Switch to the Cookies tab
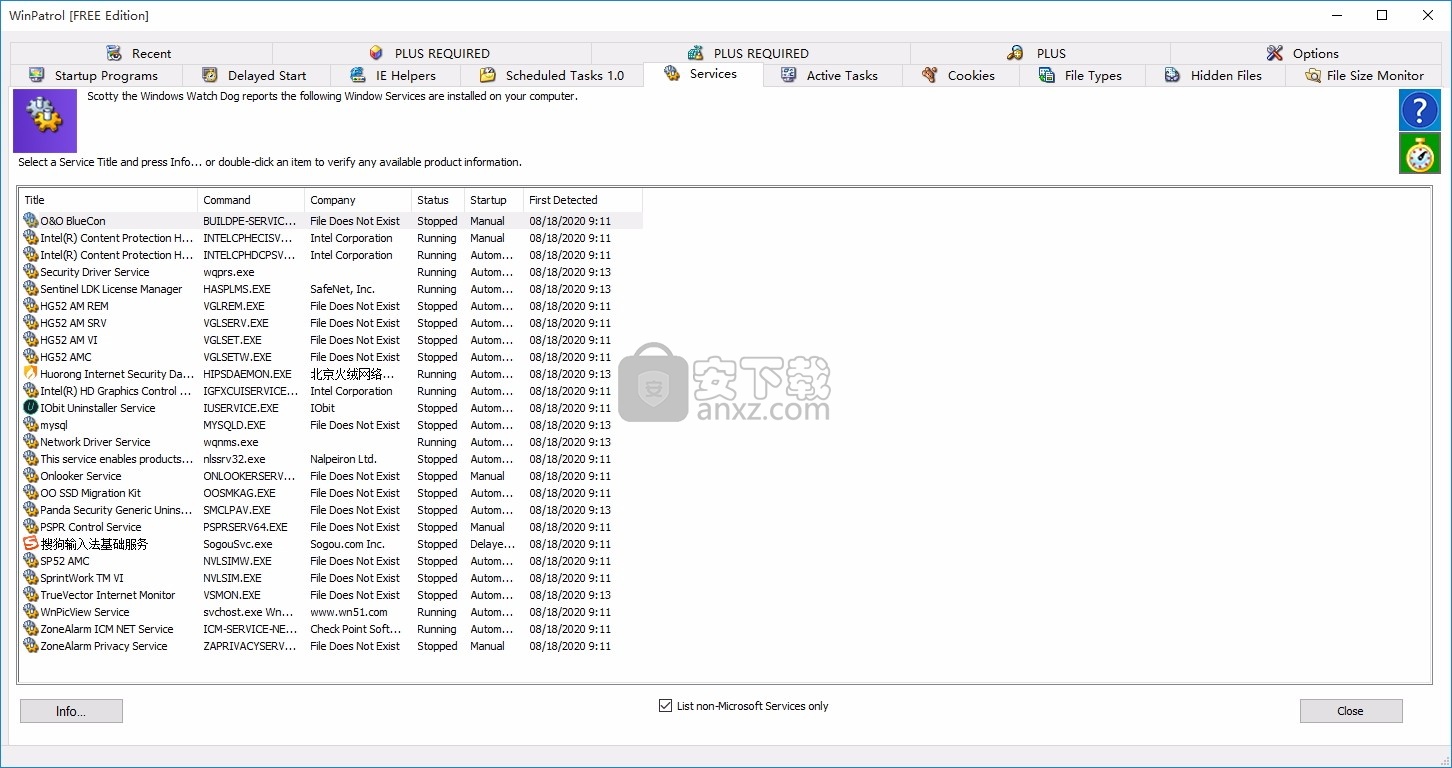Image resolution: width=1452 pixels, height=768 pixels. 961,75
